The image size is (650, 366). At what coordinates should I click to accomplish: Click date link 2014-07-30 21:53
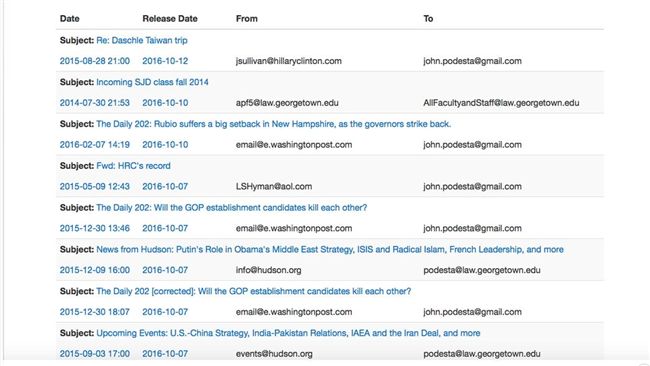(x=95, y=103)
